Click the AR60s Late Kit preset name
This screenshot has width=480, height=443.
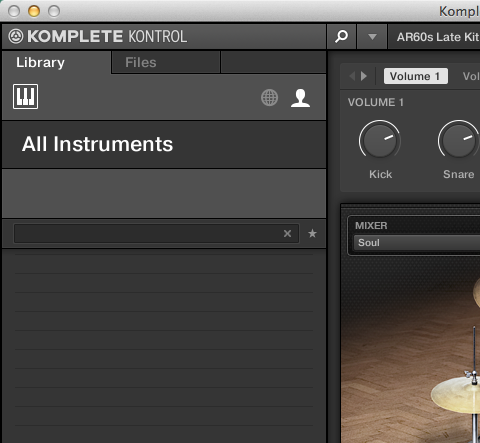pyautogui.click(x=437, y=37)
